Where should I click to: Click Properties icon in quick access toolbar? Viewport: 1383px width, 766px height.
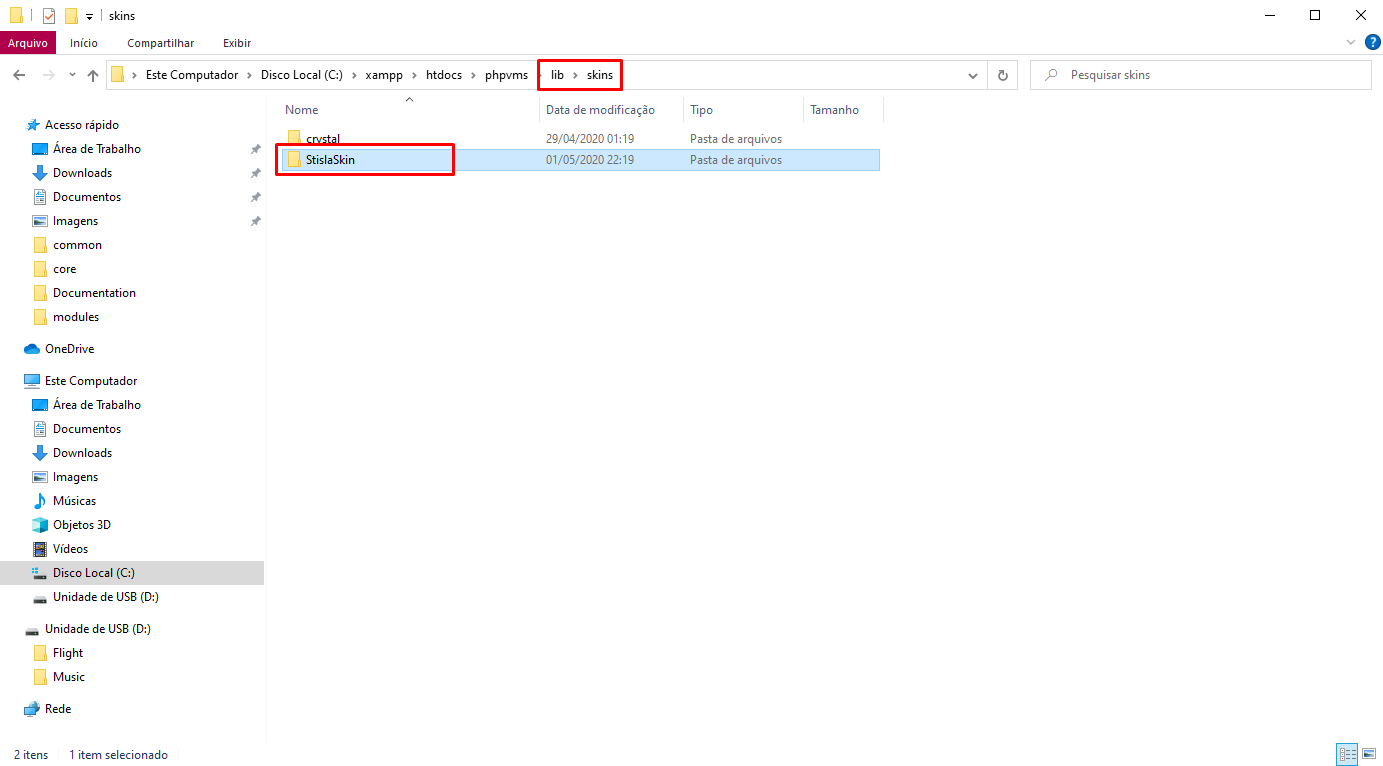[48, 16]
